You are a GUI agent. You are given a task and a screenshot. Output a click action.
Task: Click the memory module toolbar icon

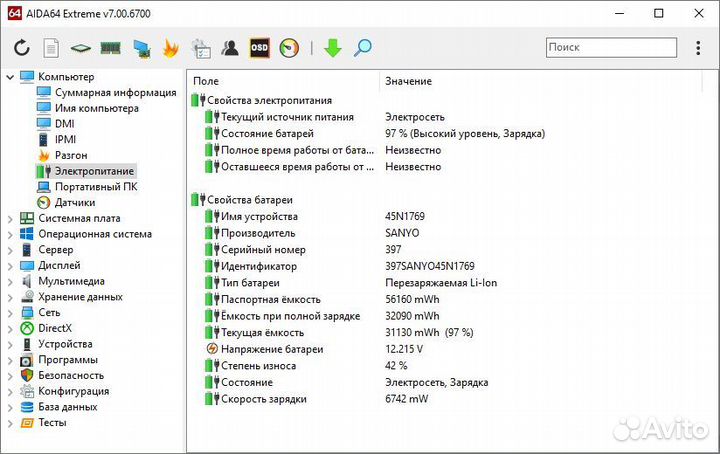coord(110,48)
